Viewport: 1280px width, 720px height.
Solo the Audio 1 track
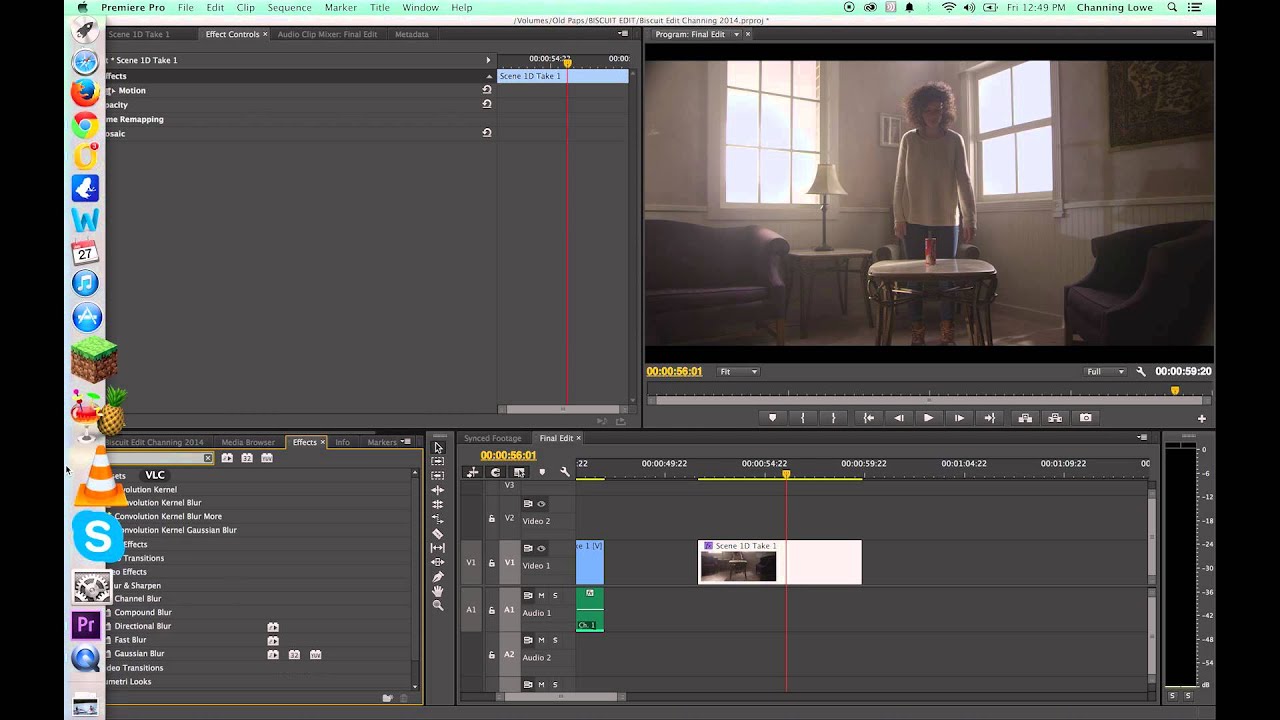click(x=555, y=596)
